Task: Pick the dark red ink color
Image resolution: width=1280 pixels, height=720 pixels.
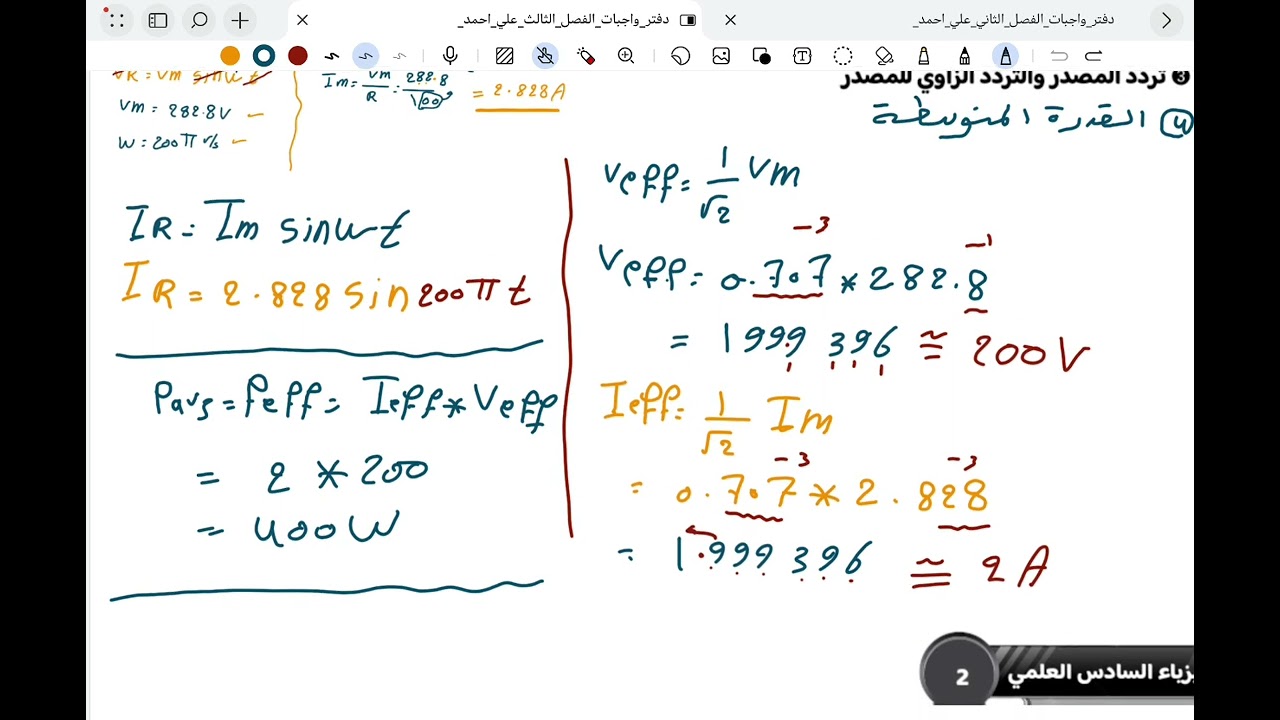Action: [x=298, y=56]
